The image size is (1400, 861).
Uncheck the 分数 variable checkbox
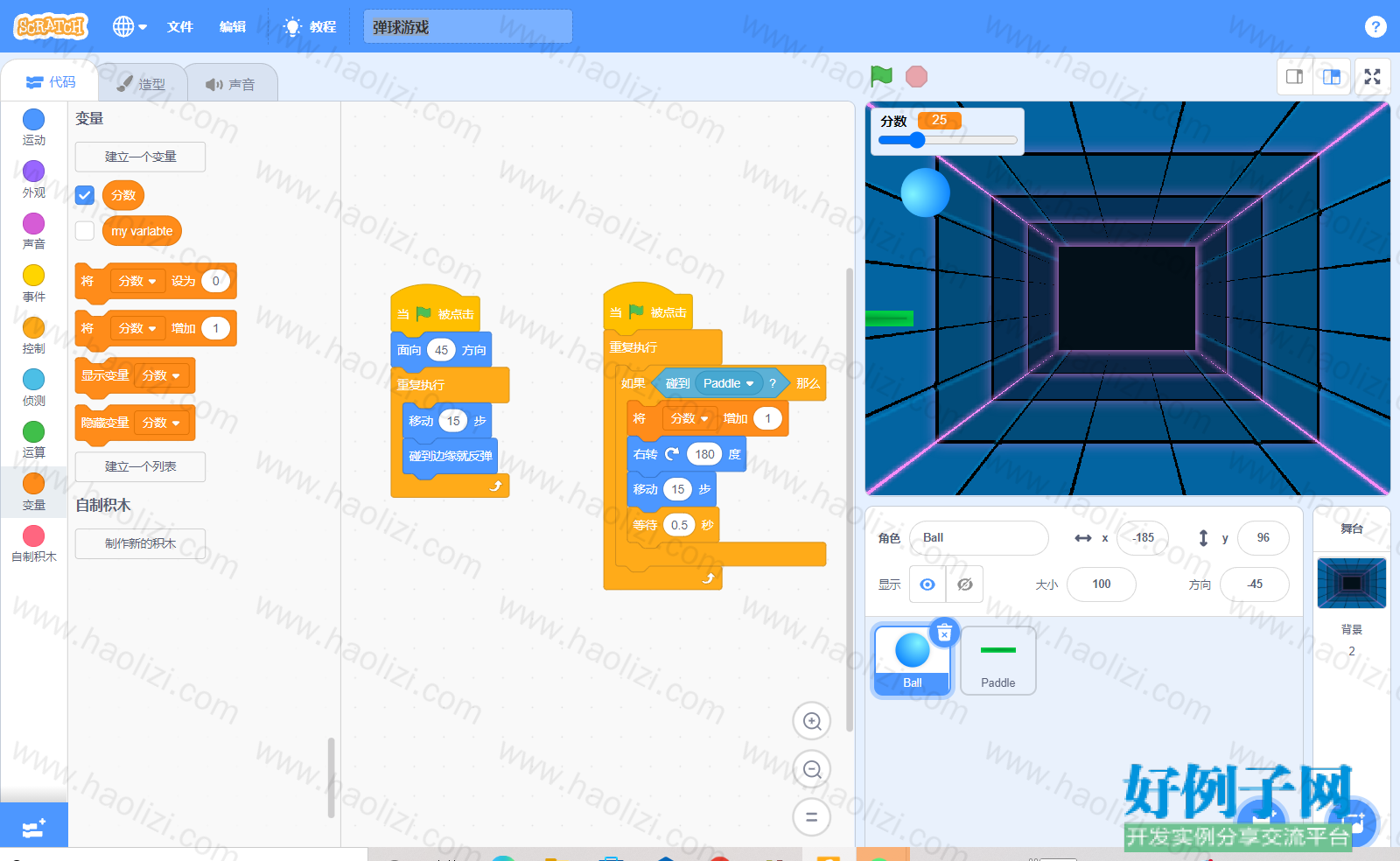tap(85, 195)
